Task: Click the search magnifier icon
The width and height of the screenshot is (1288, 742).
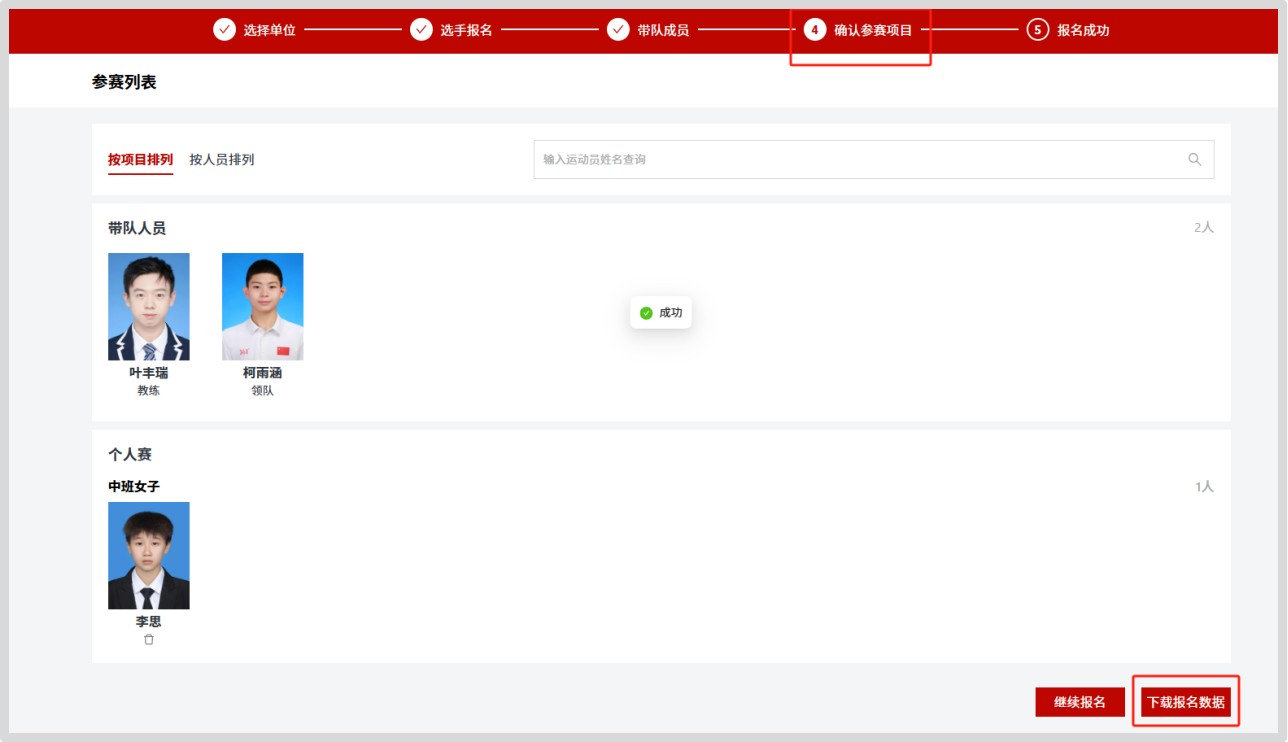Action: point(1194,160)
